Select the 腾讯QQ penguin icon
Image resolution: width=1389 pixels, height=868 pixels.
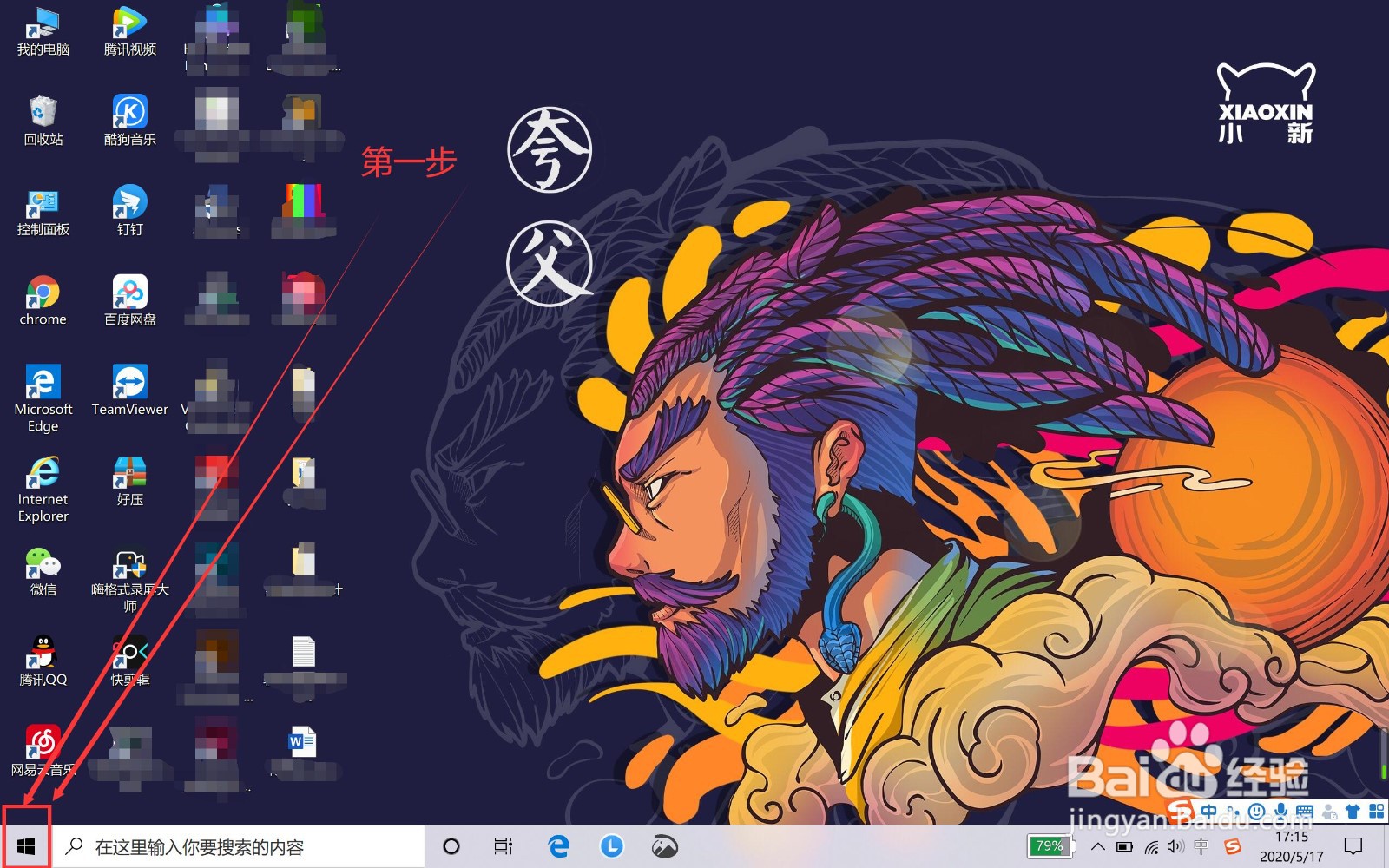[43, 661]
